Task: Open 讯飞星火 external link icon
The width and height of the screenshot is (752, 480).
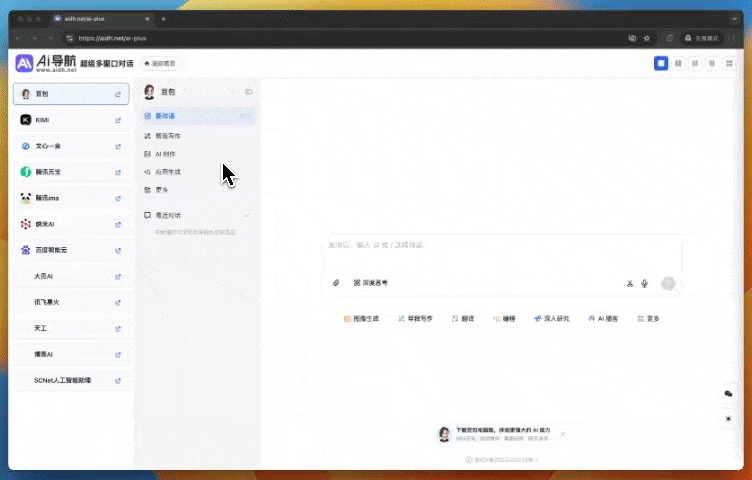Action: click(118, 303)
